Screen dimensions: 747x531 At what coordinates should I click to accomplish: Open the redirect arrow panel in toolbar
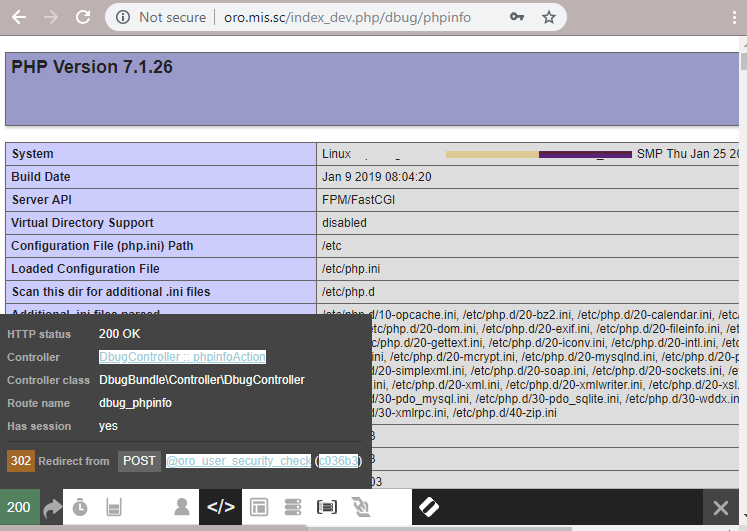(x=52, y=508)
